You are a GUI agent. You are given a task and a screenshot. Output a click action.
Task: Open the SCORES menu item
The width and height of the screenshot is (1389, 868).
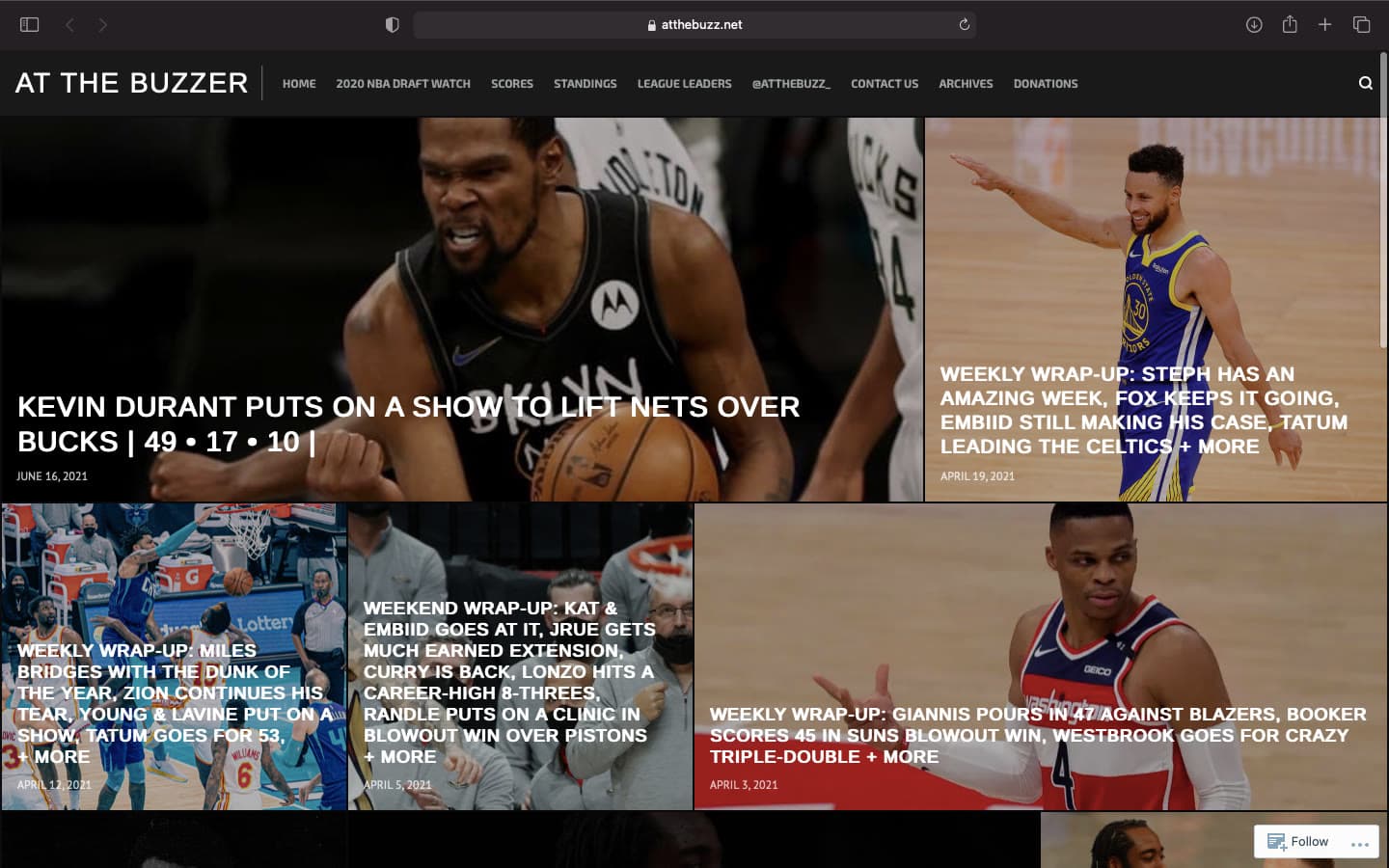(512, 84)
